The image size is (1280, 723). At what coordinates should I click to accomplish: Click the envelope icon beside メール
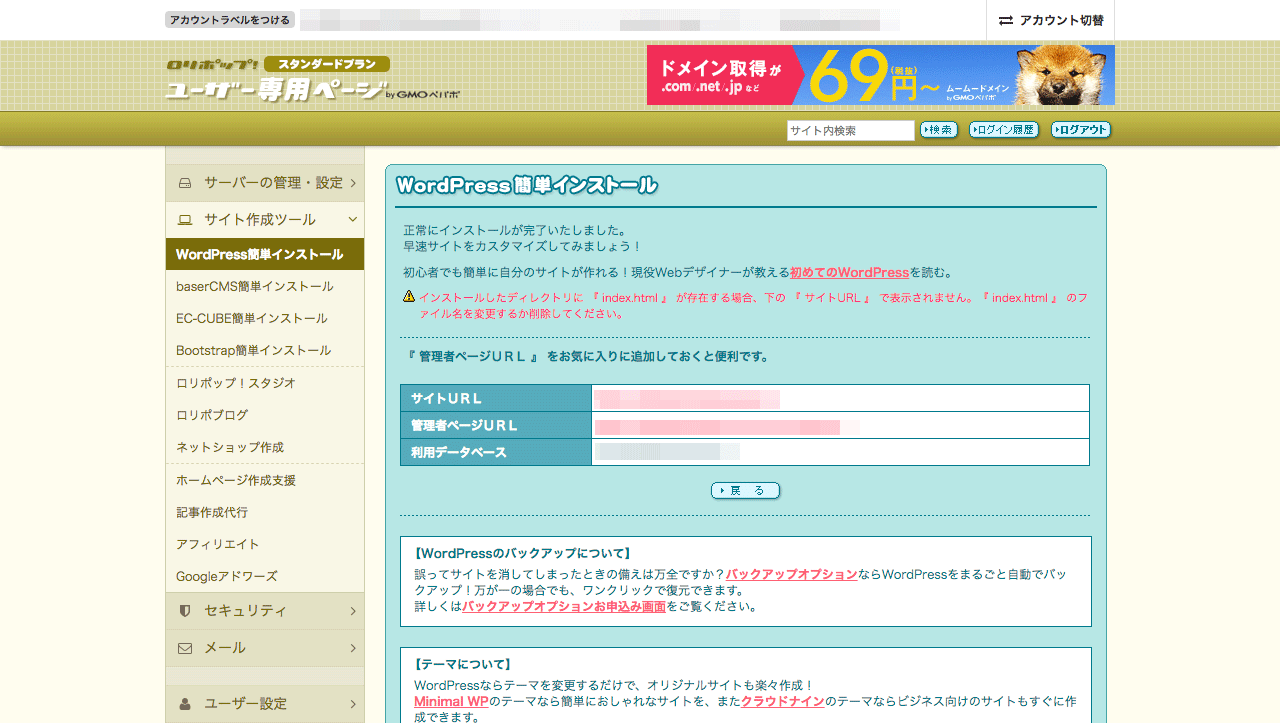185,648
